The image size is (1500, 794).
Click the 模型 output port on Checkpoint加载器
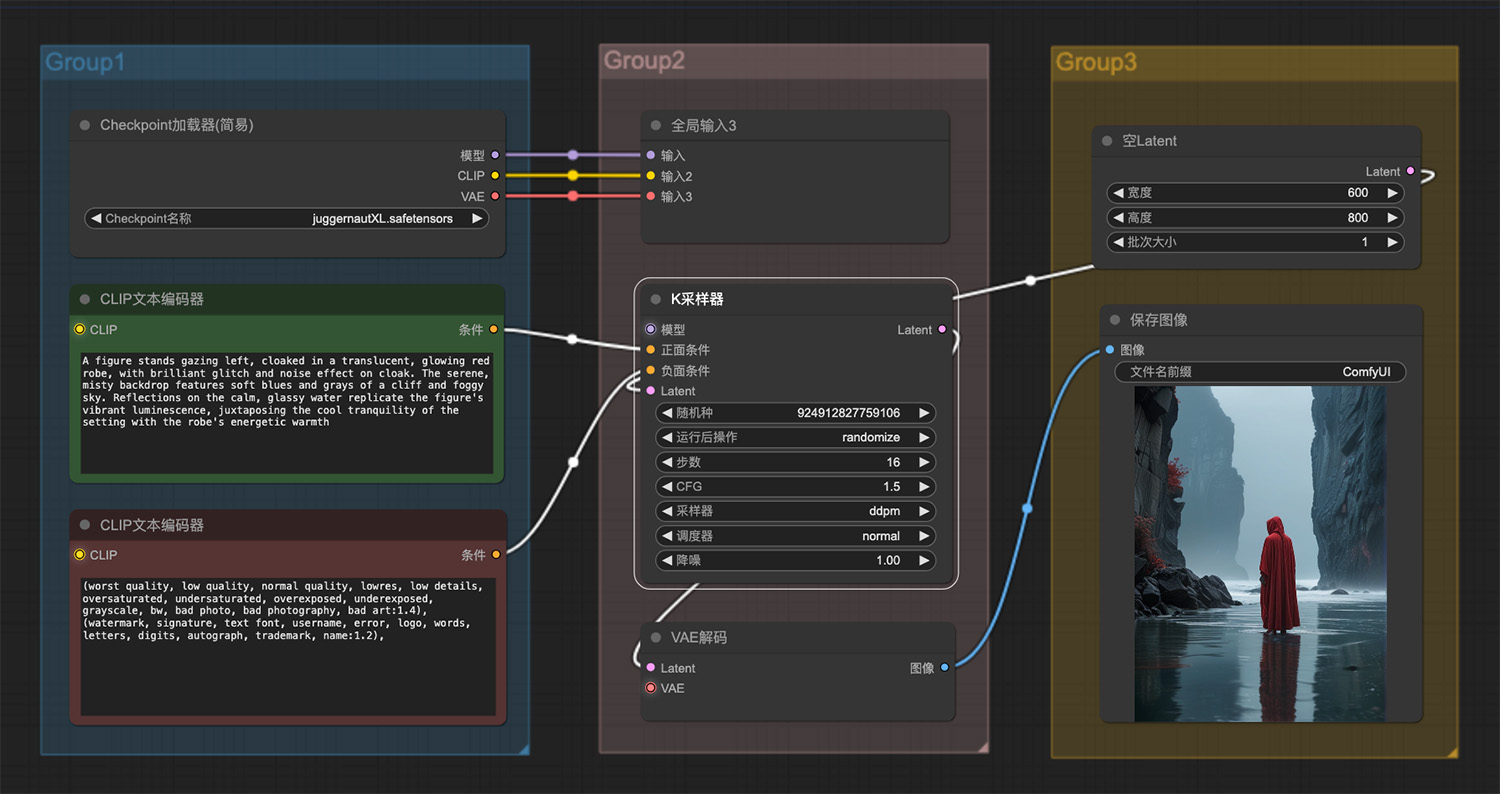495,155
